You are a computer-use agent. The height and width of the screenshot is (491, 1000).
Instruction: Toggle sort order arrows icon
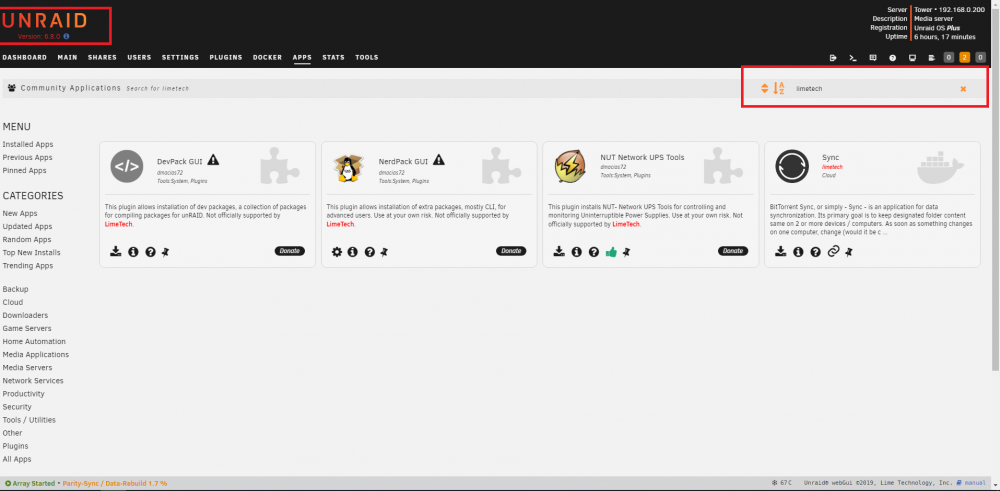click(765, 89)
